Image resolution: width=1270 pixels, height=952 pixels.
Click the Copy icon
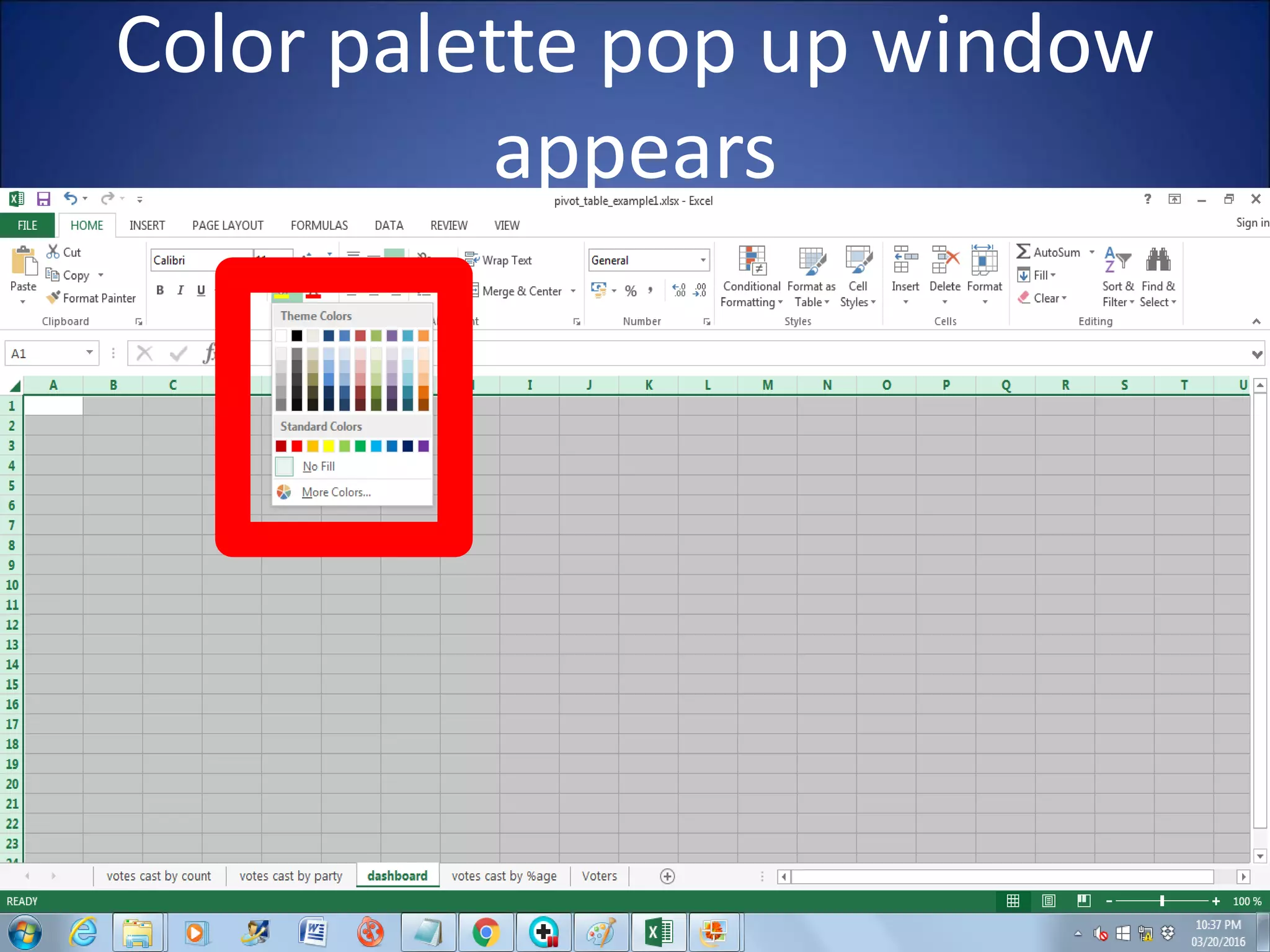point(53,274)
